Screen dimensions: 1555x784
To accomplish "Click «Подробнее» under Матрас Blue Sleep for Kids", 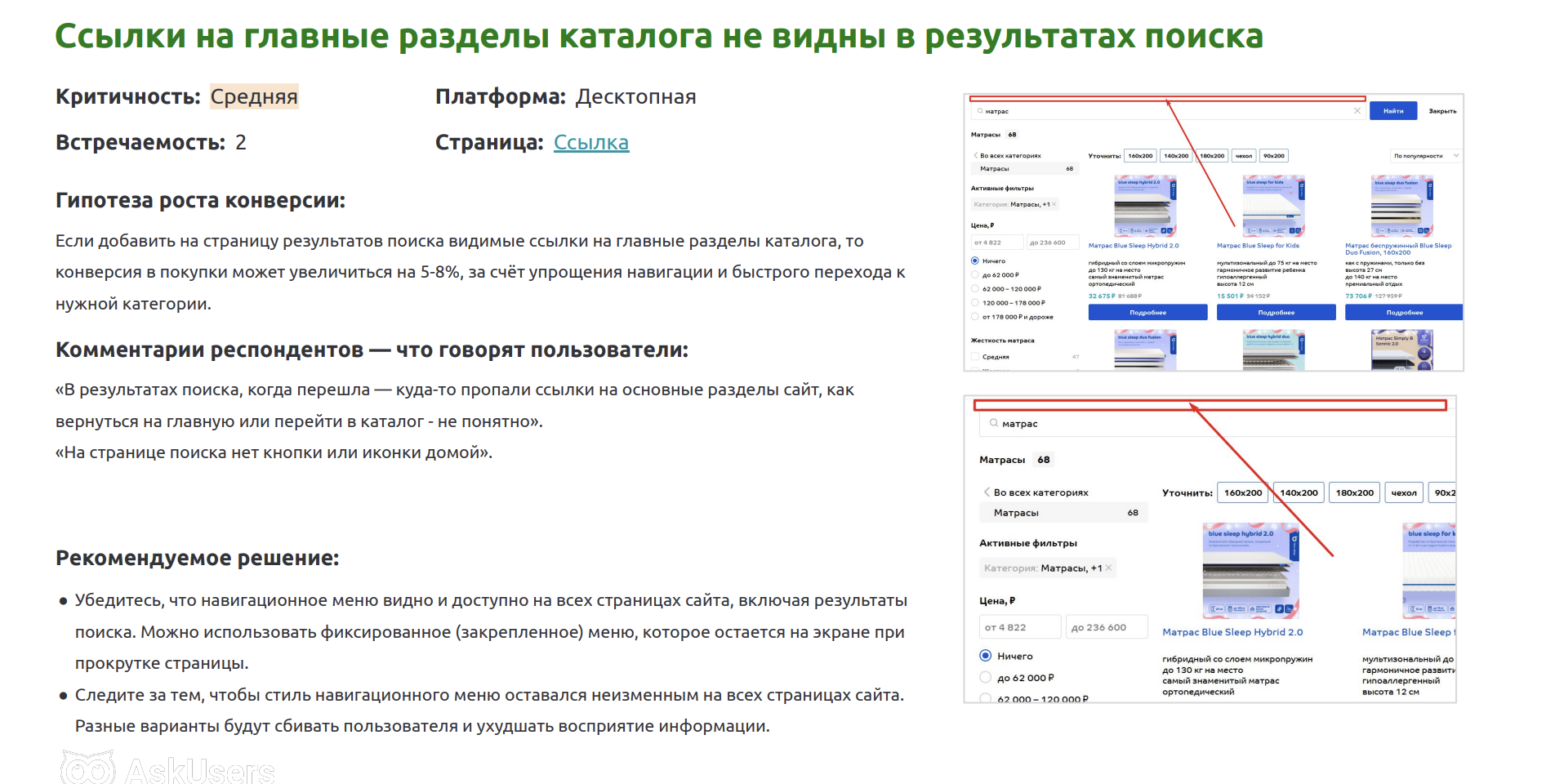I will click(x=1277, y=312).
